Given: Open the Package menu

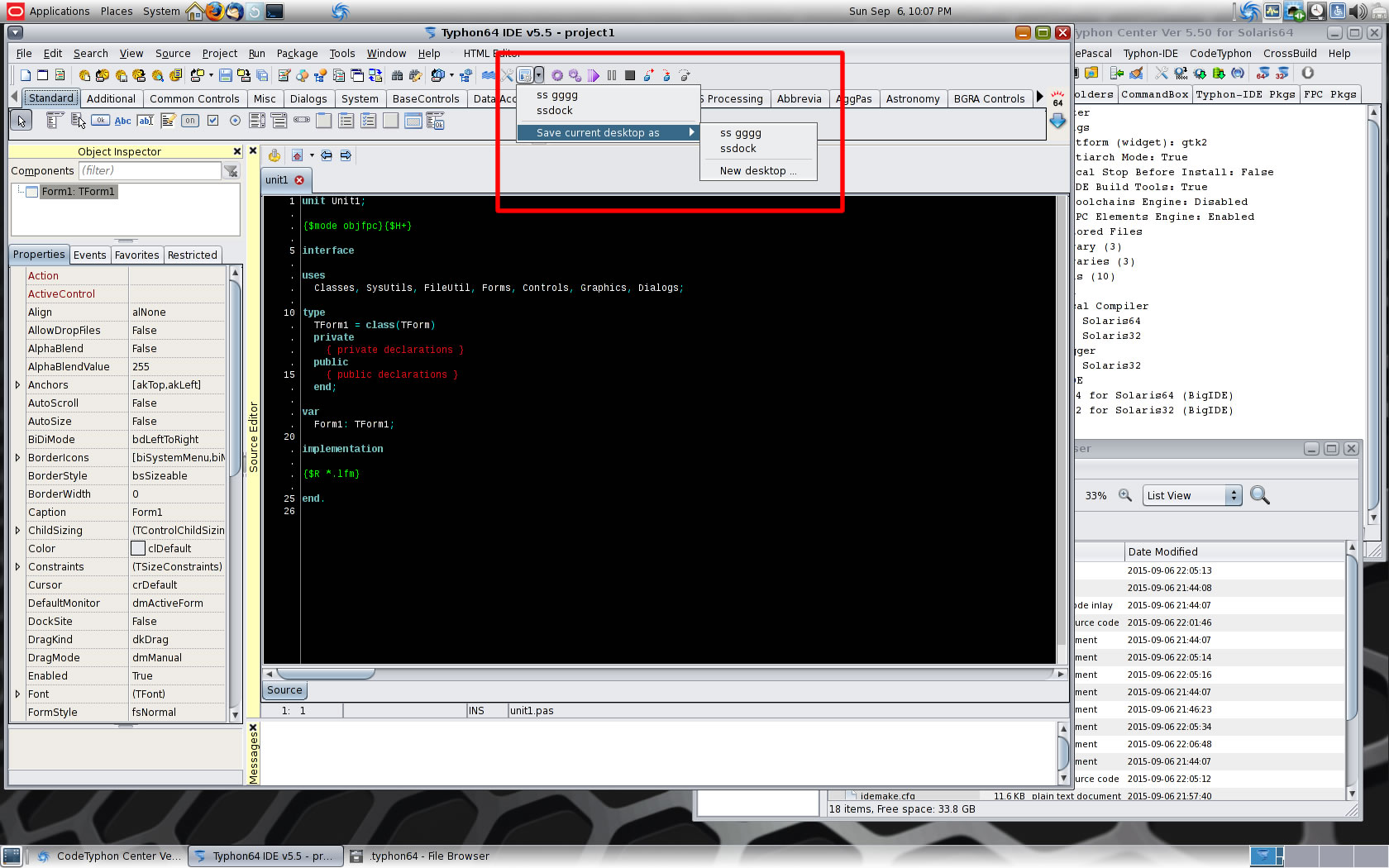Looking at the screenshot, I should click(297, 53).
